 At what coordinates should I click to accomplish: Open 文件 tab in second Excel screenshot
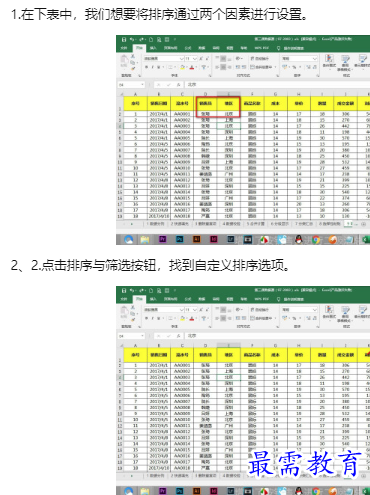(124, 299)
